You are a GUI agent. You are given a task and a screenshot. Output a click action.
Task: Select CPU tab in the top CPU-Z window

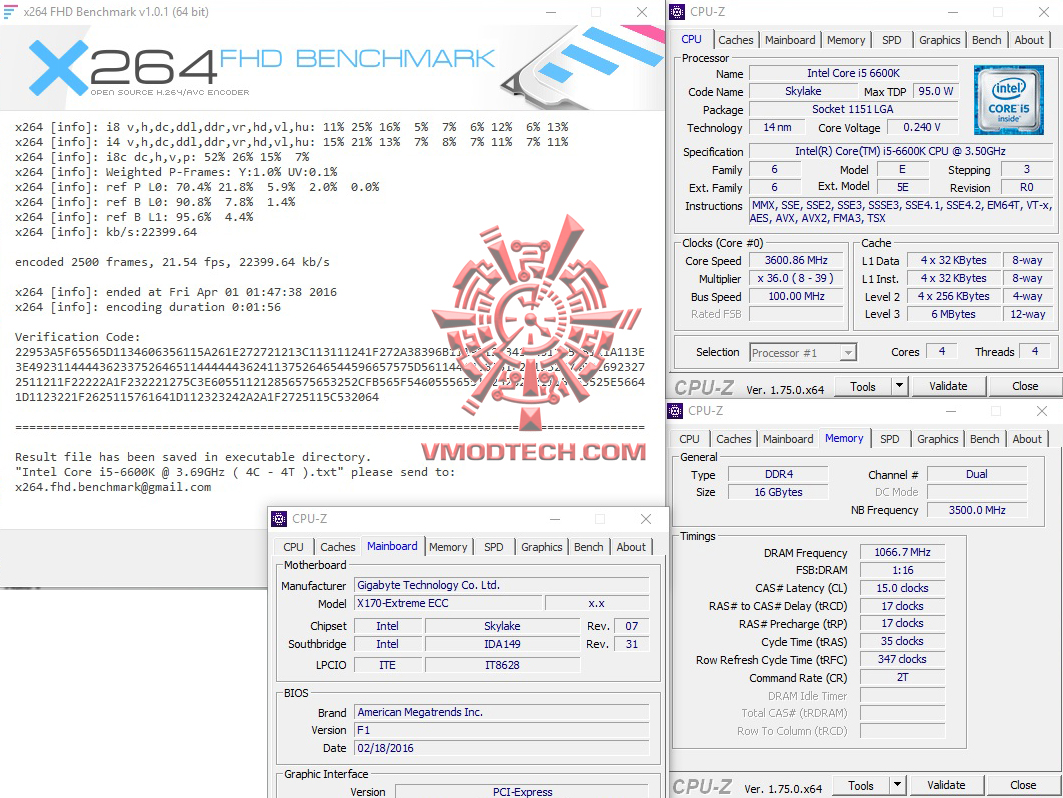(x=691, y=39)
